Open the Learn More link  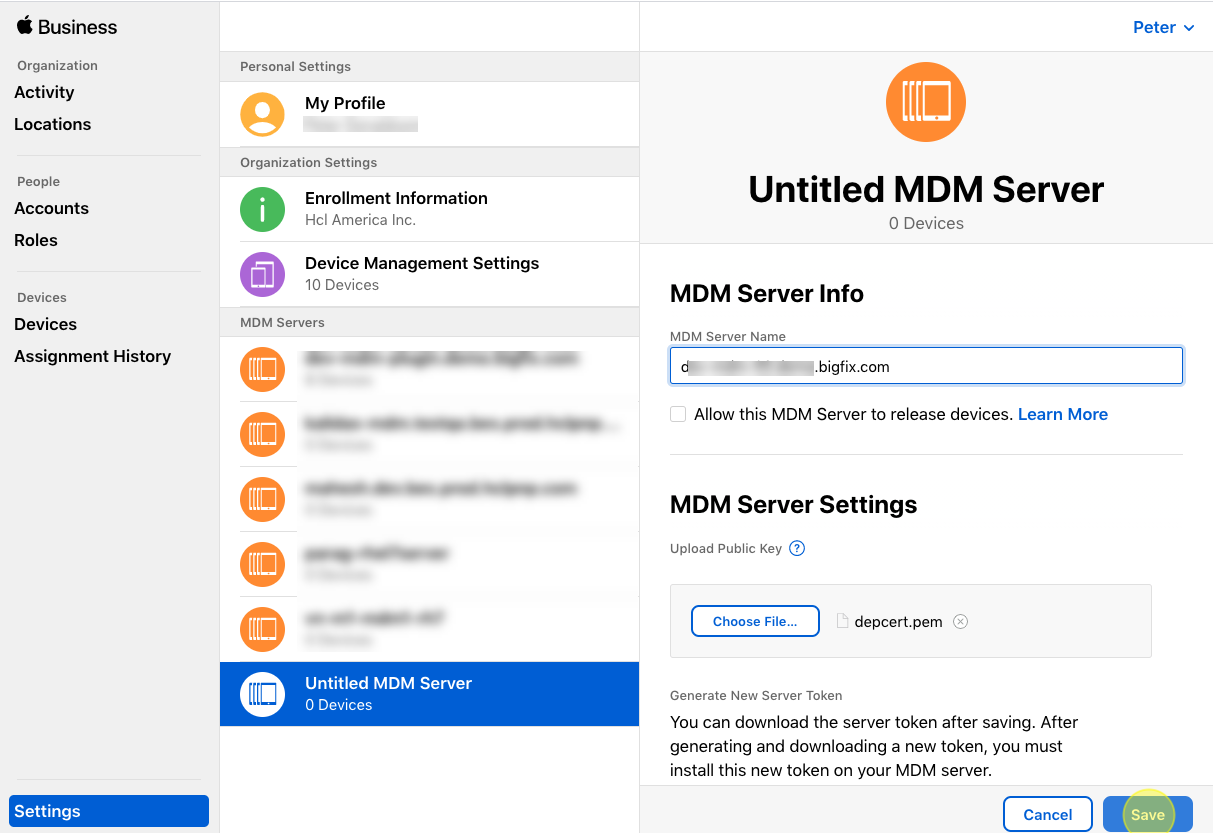(x=1062, y=414)
